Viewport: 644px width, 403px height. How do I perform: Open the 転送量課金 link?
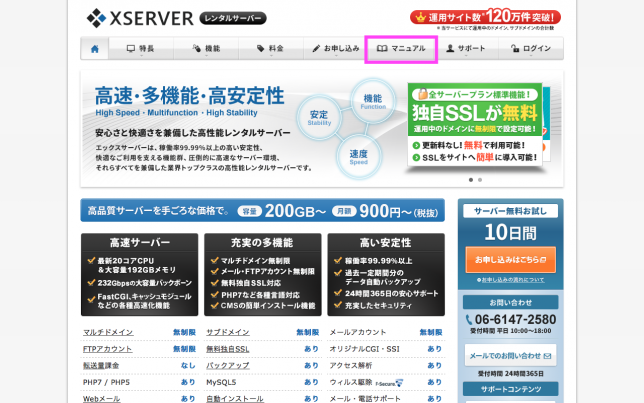pos(101,366)
